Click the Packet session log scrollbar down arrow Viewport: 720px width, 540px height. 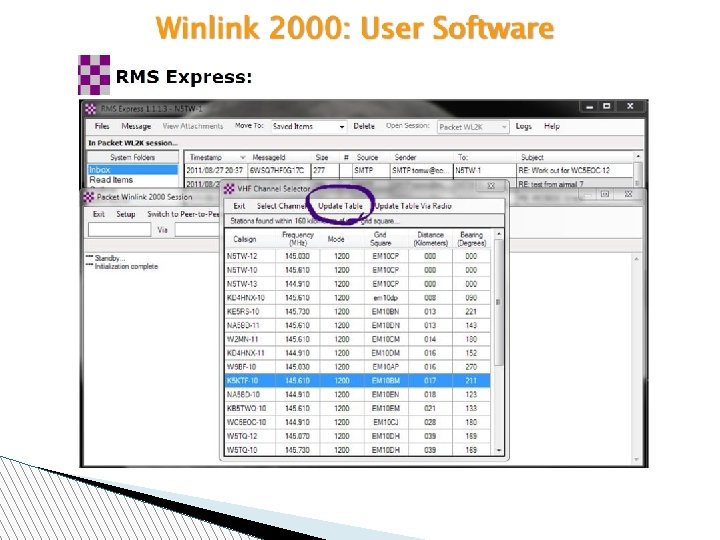point(636,459)
